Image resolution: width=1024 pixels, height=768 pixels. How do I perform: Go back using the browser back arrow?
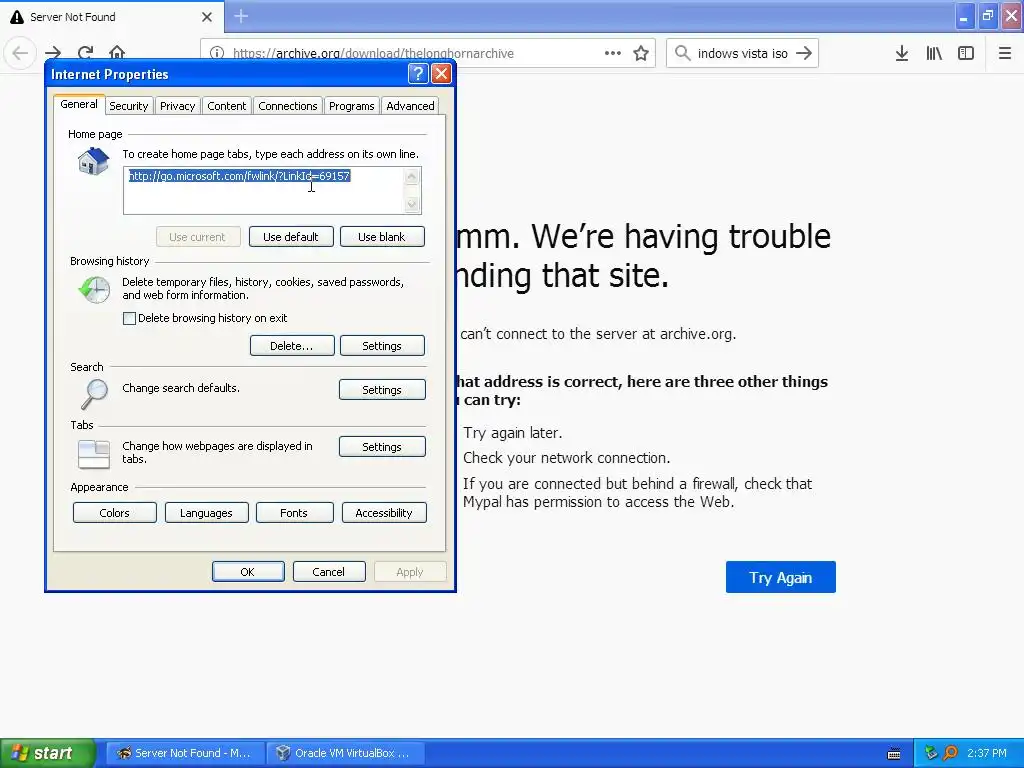tap(20, 53)
